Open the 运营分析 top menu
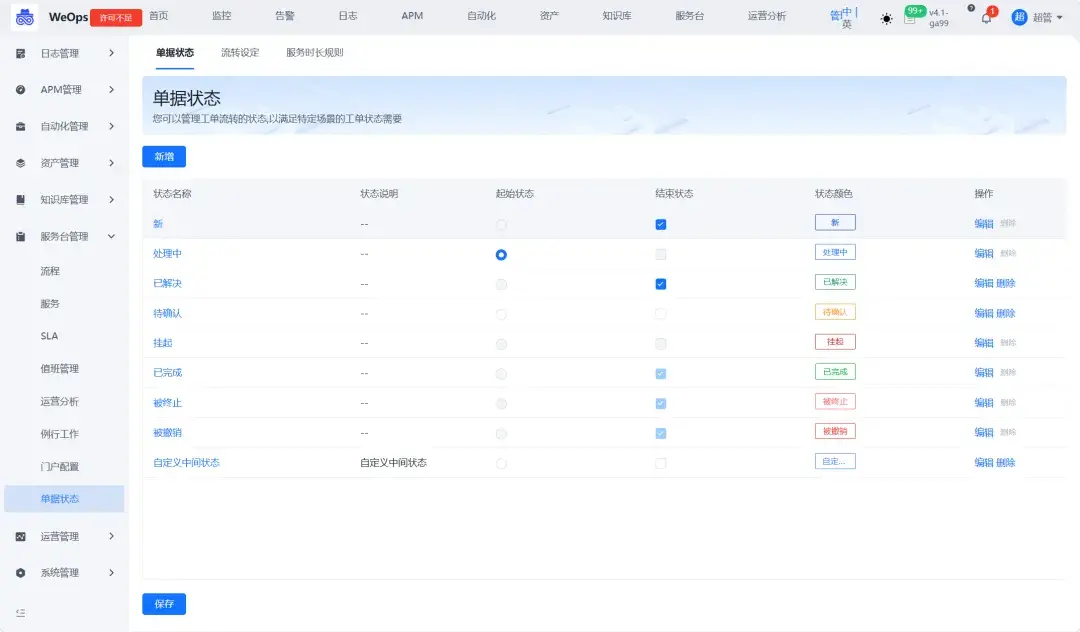 tap(767, 16)
